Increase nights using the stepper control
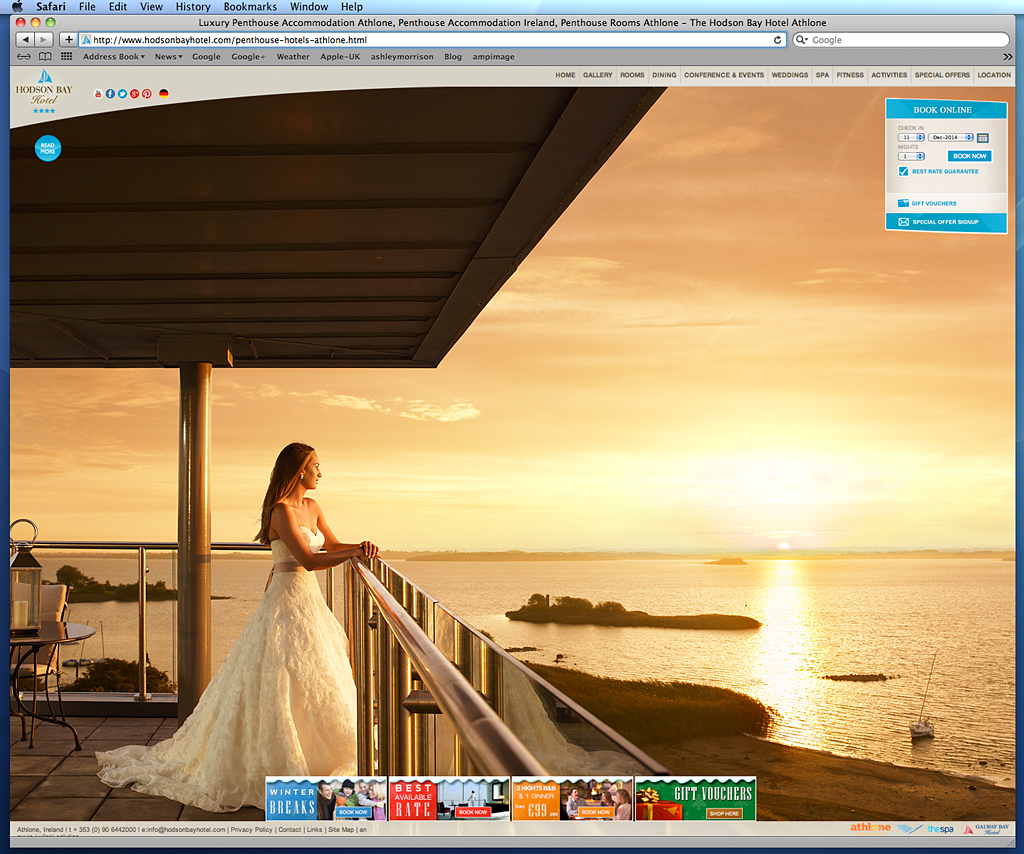1024x854 pixels. (921, 156)
